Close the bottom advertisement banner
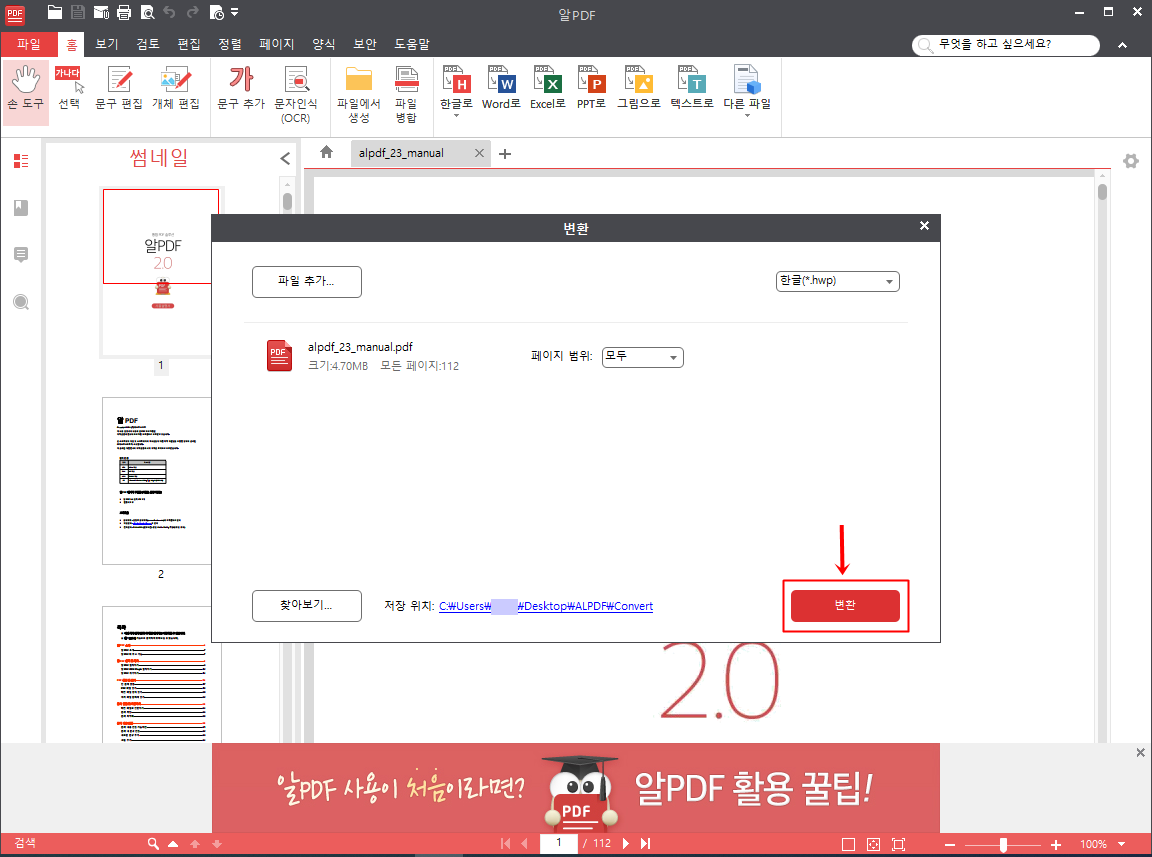Viewport: 1152px width, 857px height. tap(1140, 753)
